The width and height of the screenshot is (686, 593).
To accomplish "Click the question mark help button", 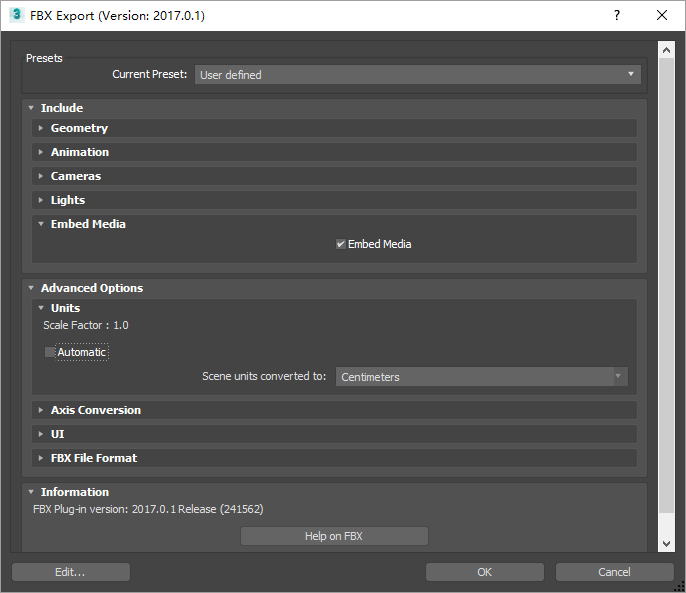I will 617,15.
